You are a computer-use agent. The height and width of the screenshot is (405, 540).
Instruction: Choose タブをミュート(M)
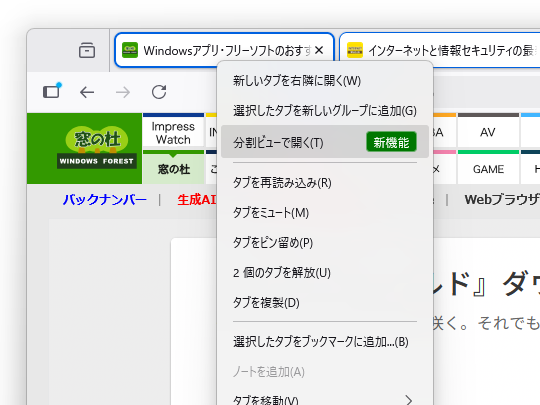[325, 212]
